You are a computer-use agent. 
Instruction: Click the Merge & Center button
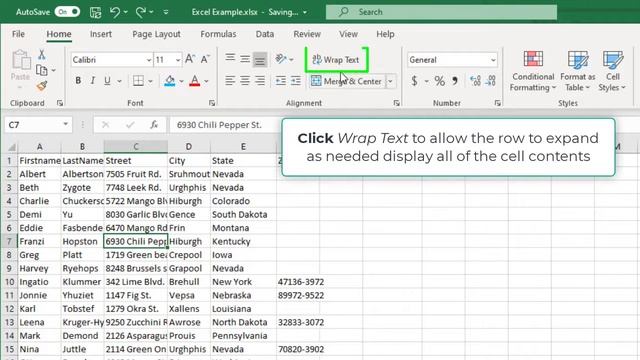[347, 81]
